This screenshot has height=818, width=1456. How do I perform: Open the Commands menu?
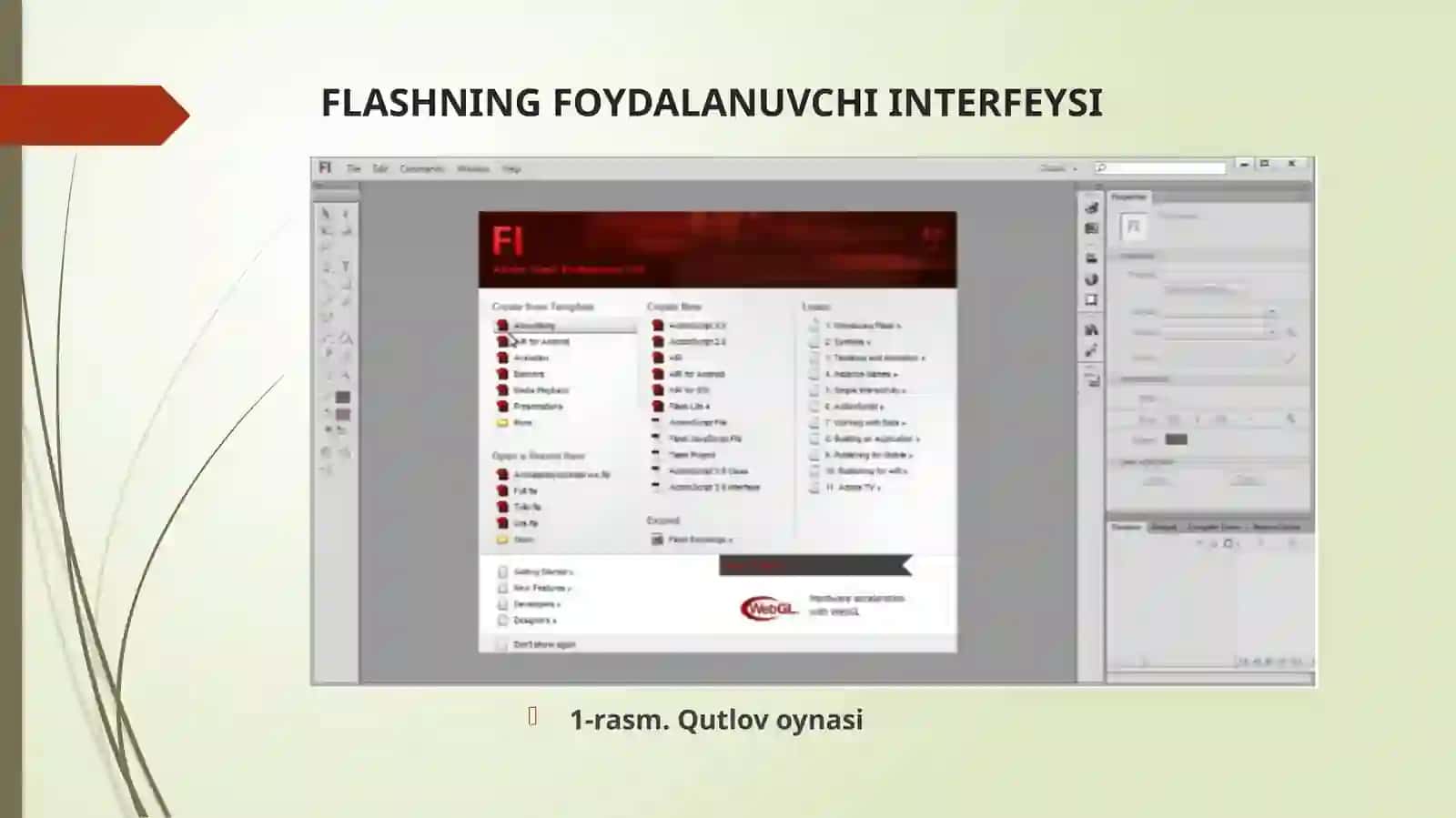click(422, 168)
